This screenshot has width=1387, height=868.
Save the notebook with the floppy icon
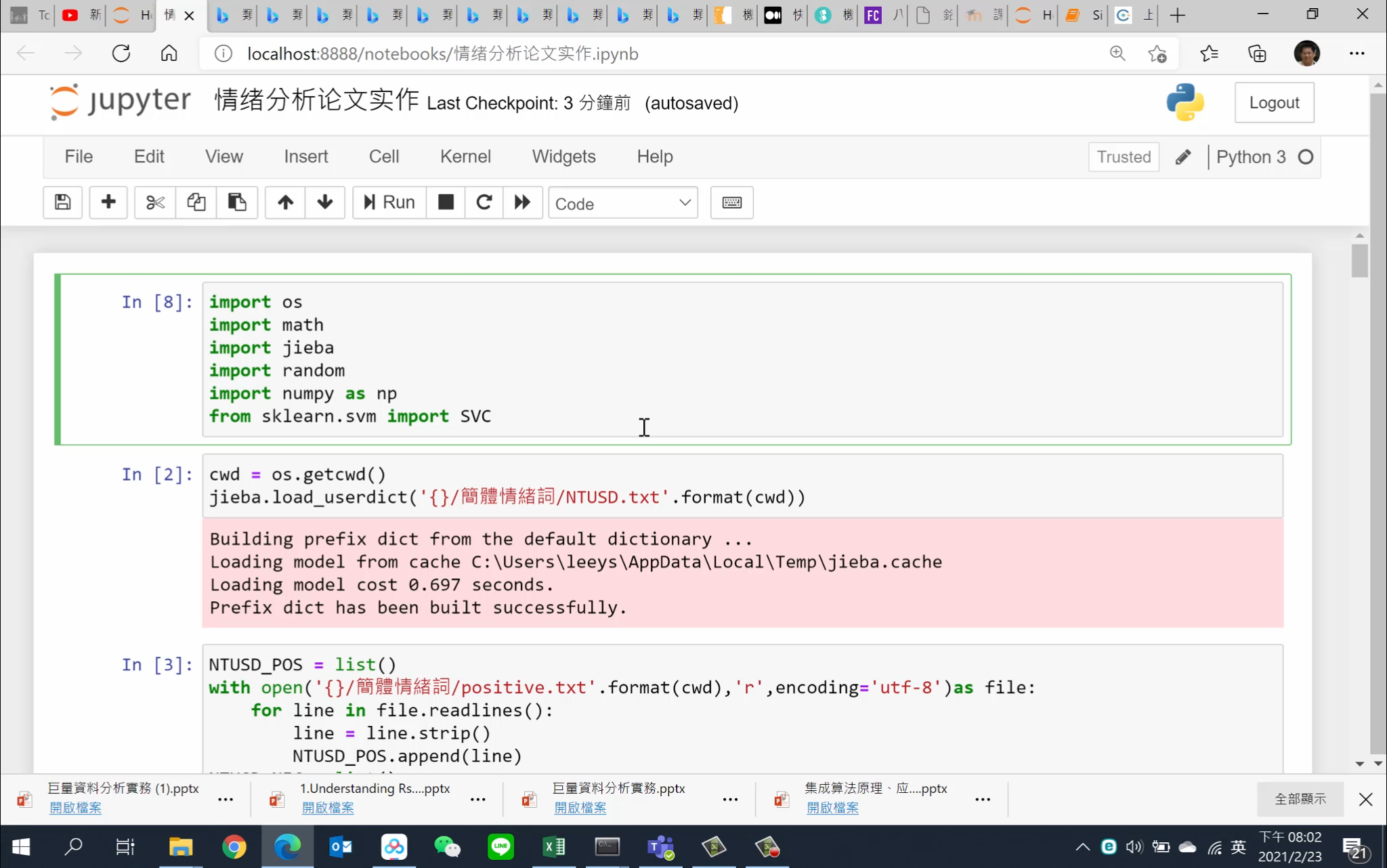tap(62, 202)
